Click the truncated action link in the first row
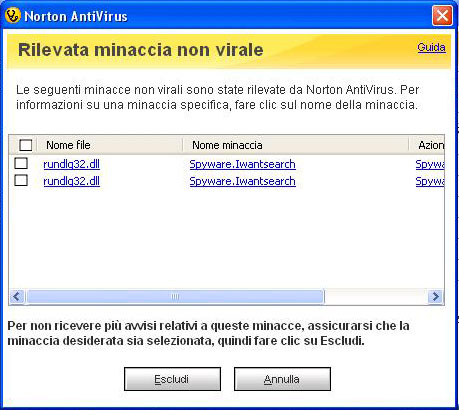The image size is (459, 410). (x=430, y=164)
